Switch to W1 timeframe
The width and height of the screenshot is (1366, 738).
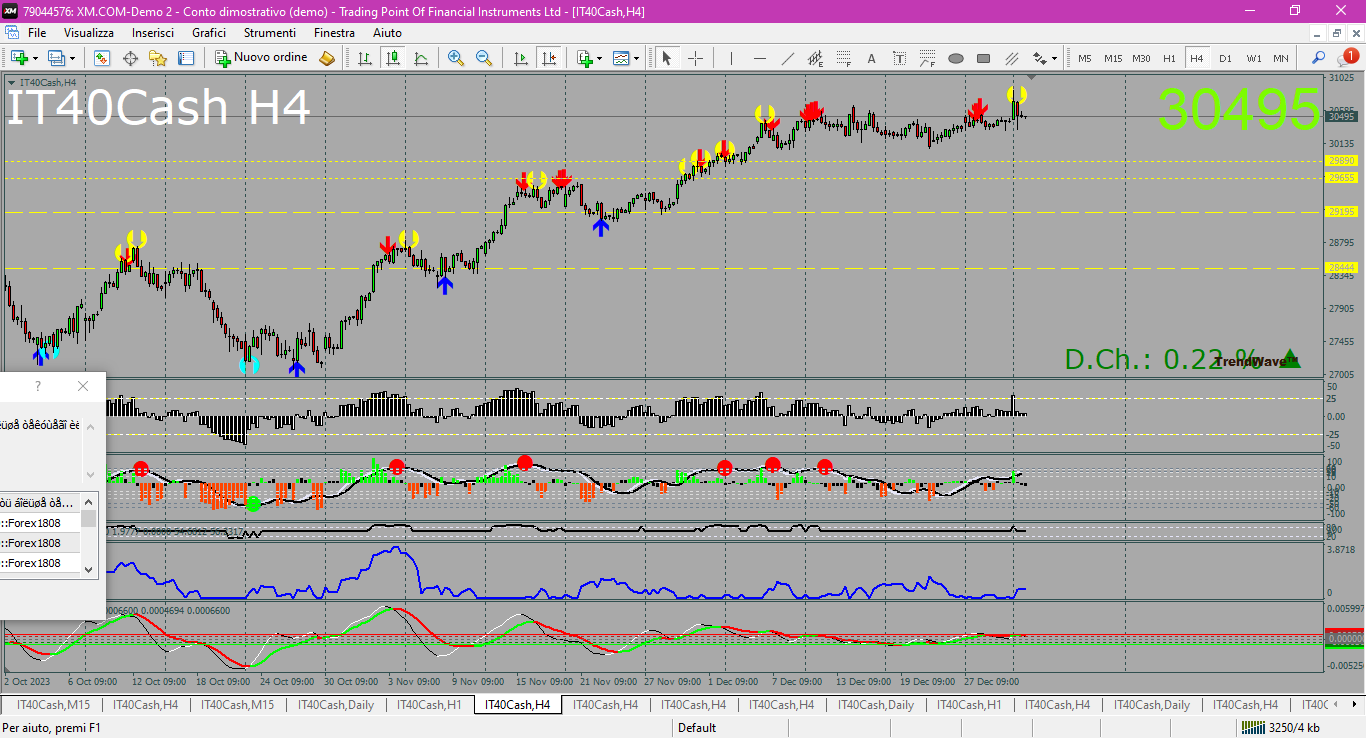click(1254, 58)
